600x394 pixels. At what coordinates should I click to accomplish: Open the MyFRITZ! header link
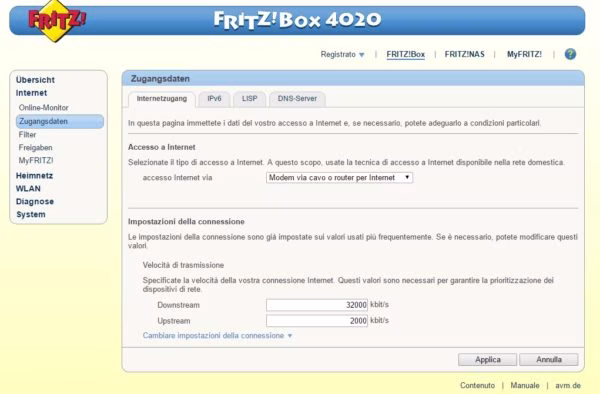524,54
